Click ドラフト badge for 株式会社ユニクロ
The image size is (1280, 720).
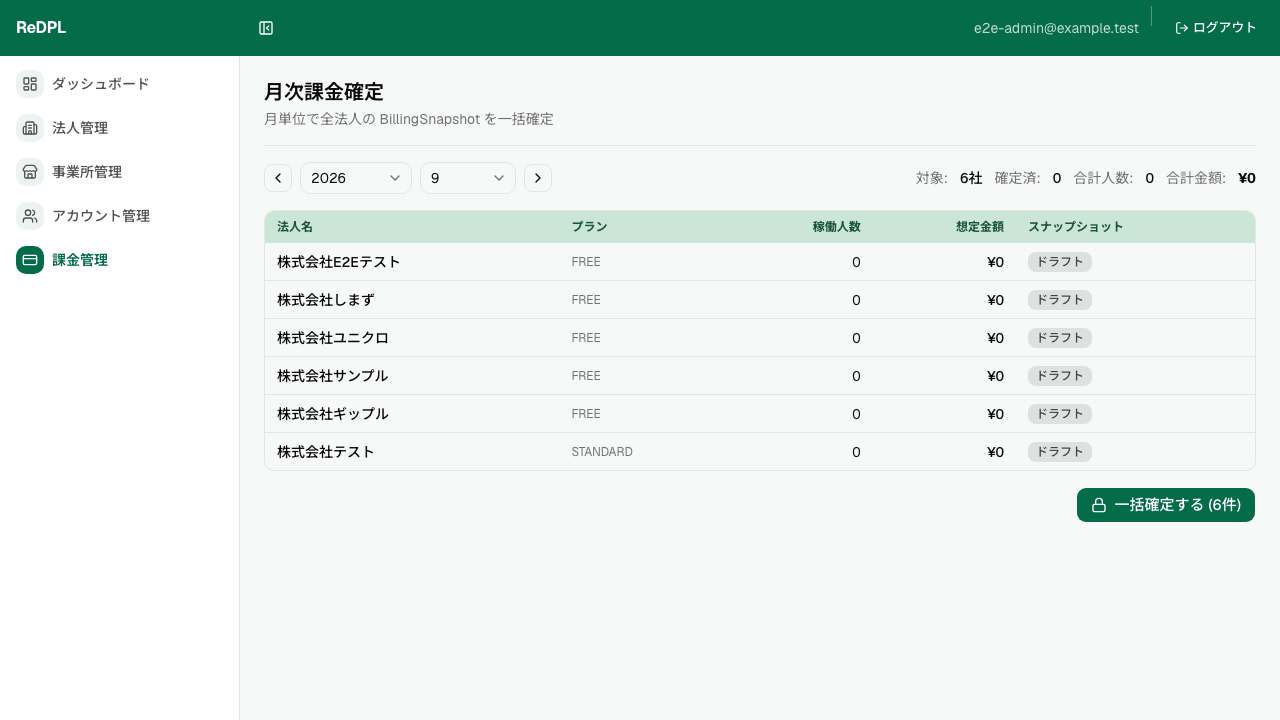(1060, 338)
